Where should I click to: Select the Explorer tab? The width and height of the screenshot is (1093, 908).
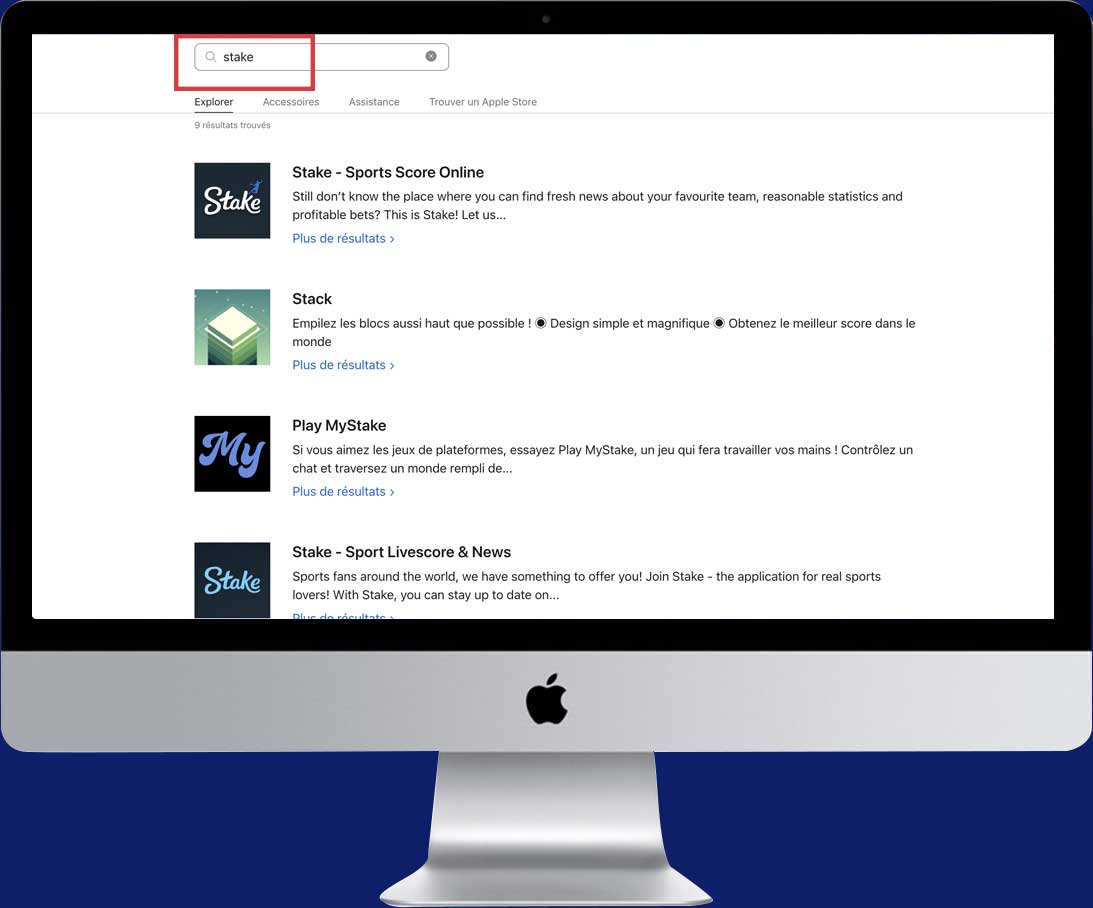(213, 102)
